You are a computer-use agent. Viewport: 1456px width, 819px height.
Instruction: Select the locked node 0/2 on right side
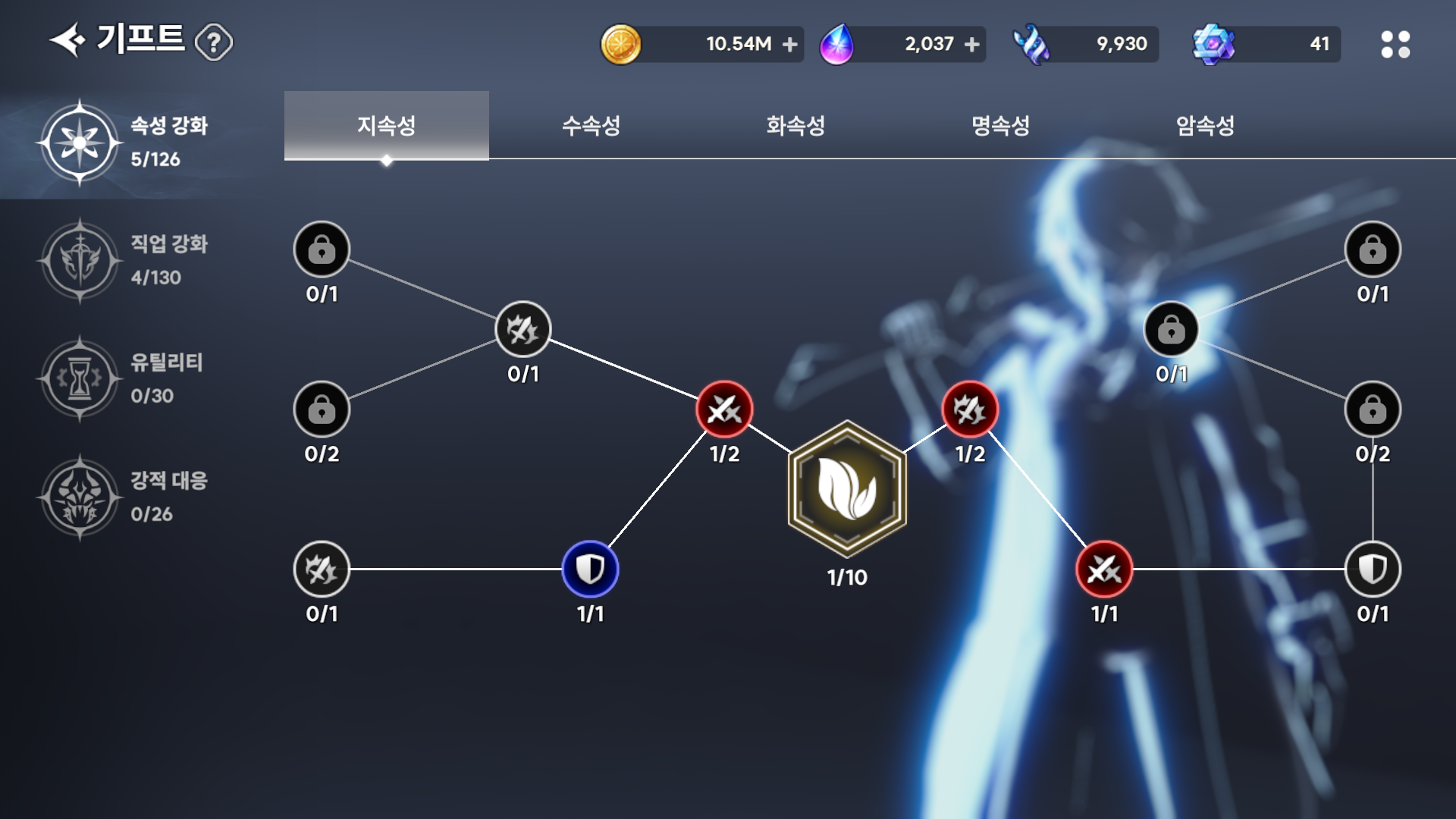(1373, 409)
